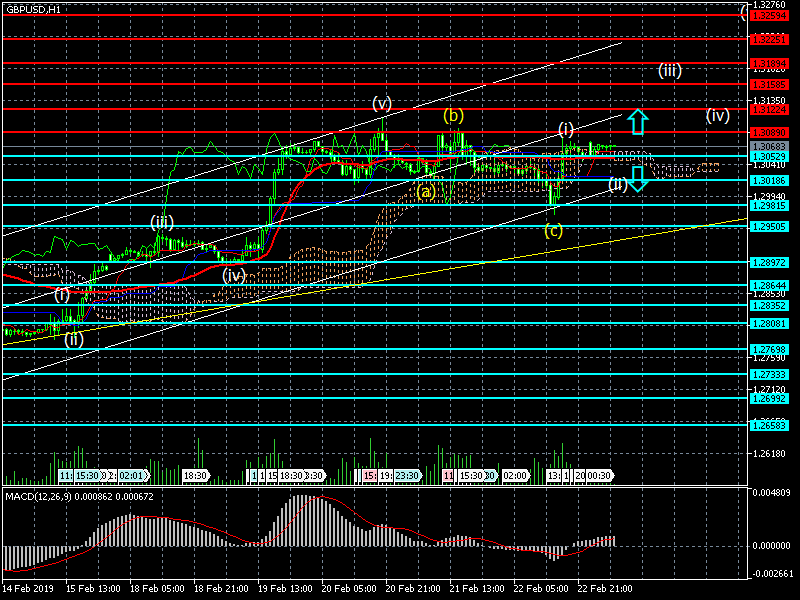
Task: Click the 18 Feb 21:00 time axis label
Action: [x=221, y=588]
